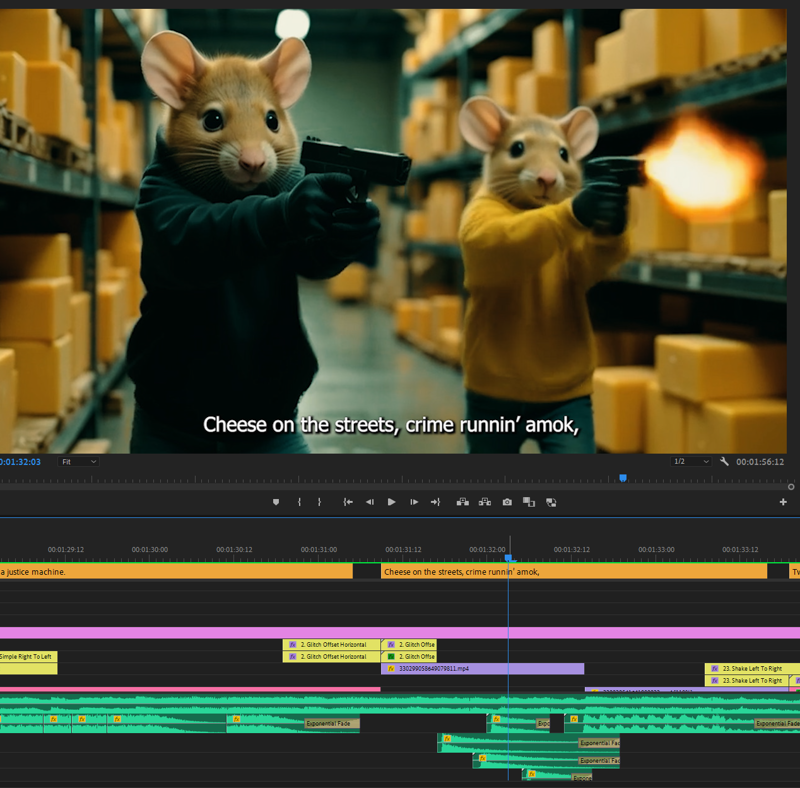
Task: Start playback with the Play button
Action: click(x=391, y=502)
